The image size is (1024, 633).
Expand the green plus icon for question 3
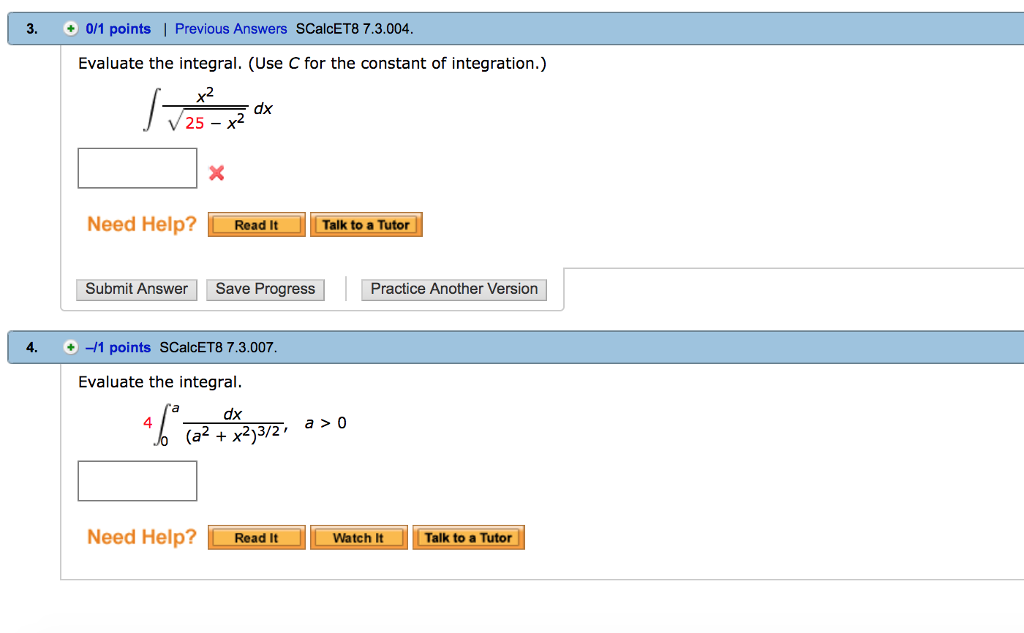point(70,28)
